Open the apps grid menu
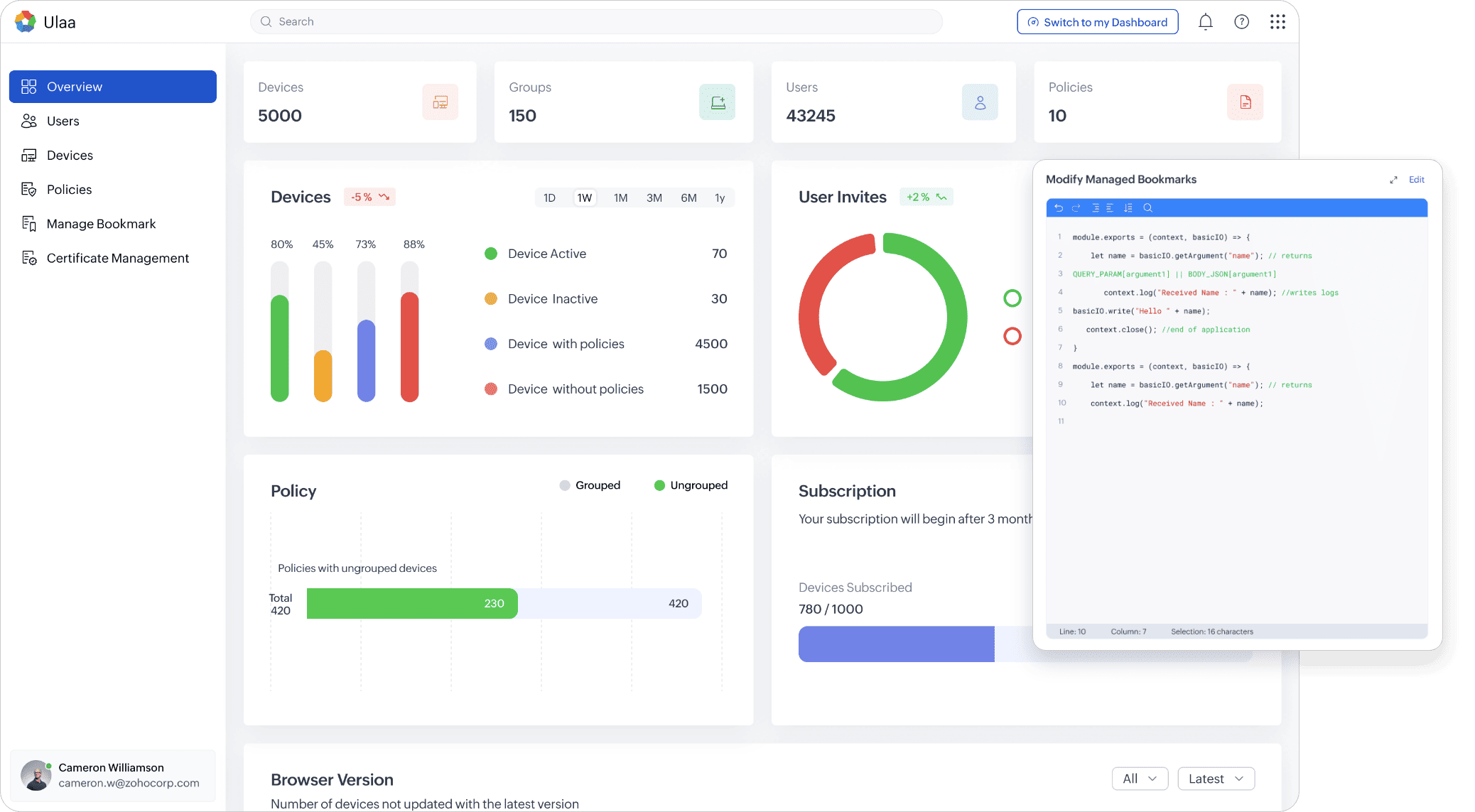The height and width of the screenshot is (812, 1475). [1277, 22]
